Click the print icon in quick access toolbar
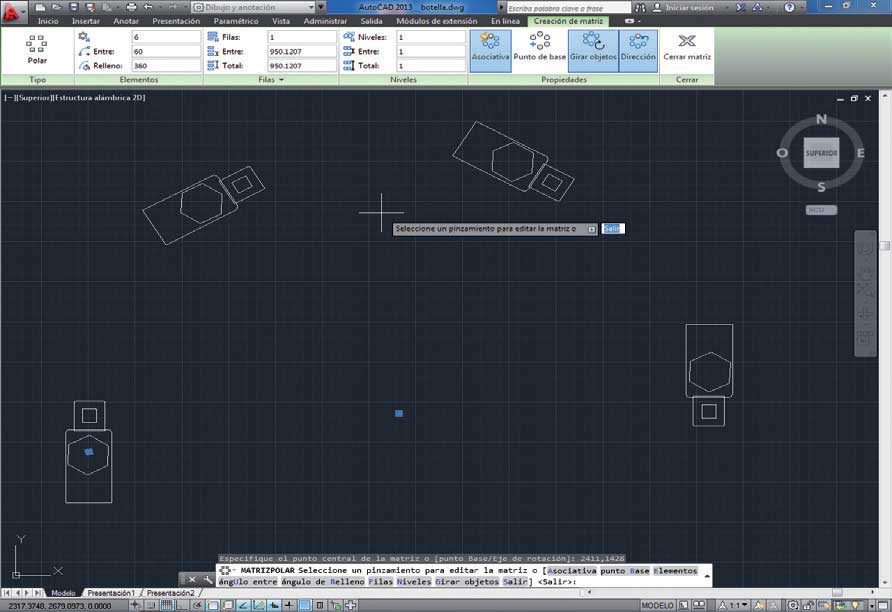The height and width of the screenshot is (612, 892). click(131, 7)
